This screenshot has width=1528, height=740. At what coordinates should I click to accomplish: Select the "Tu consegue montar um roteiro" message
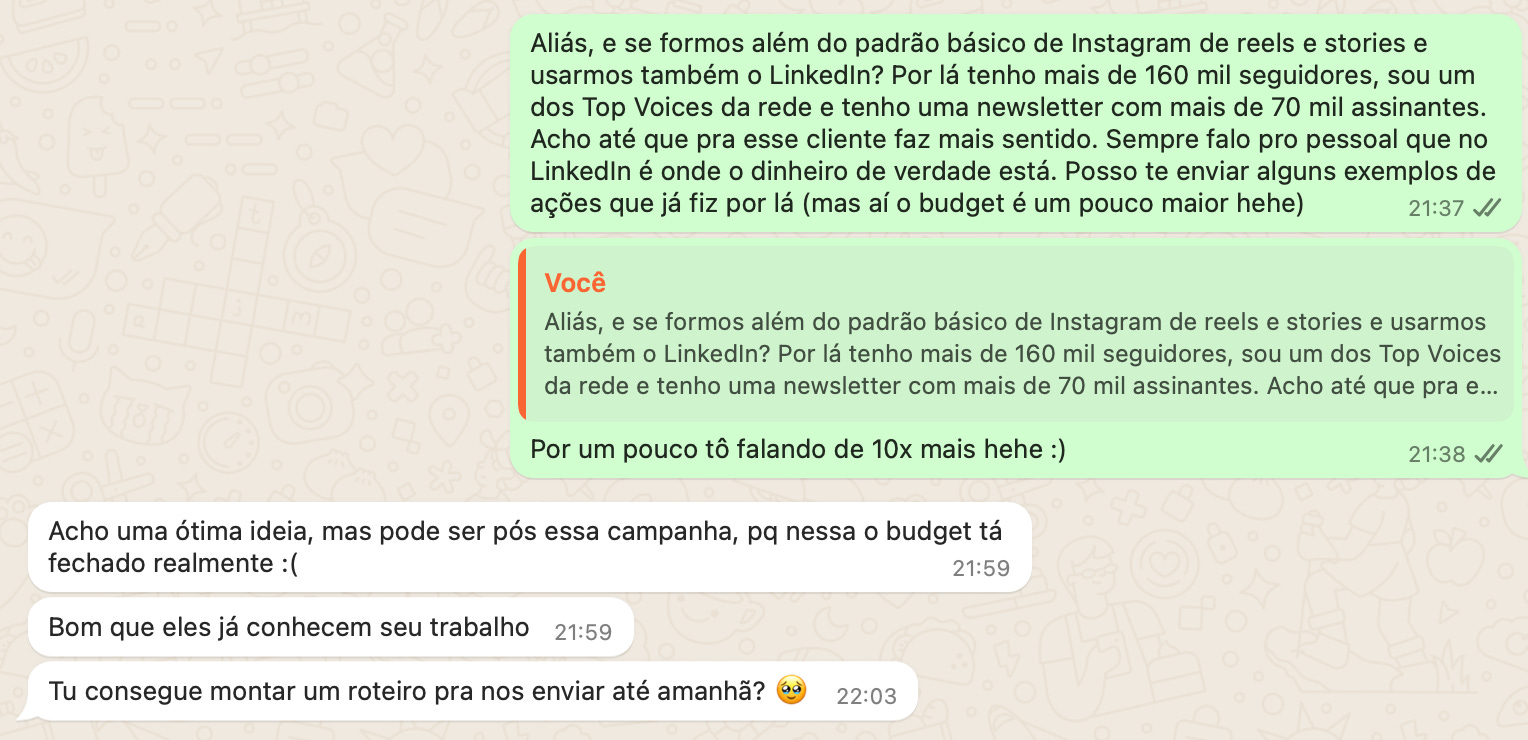point(470,691)
